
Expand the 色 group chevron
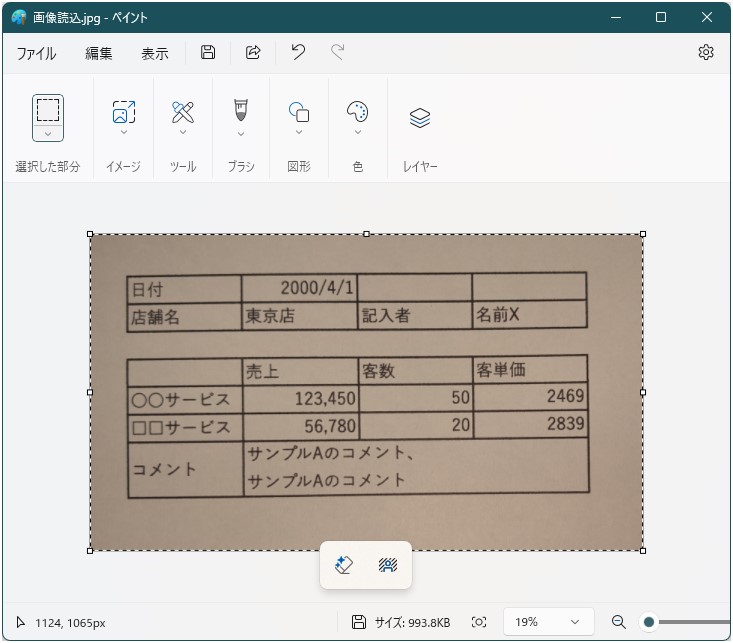point(358,132)
